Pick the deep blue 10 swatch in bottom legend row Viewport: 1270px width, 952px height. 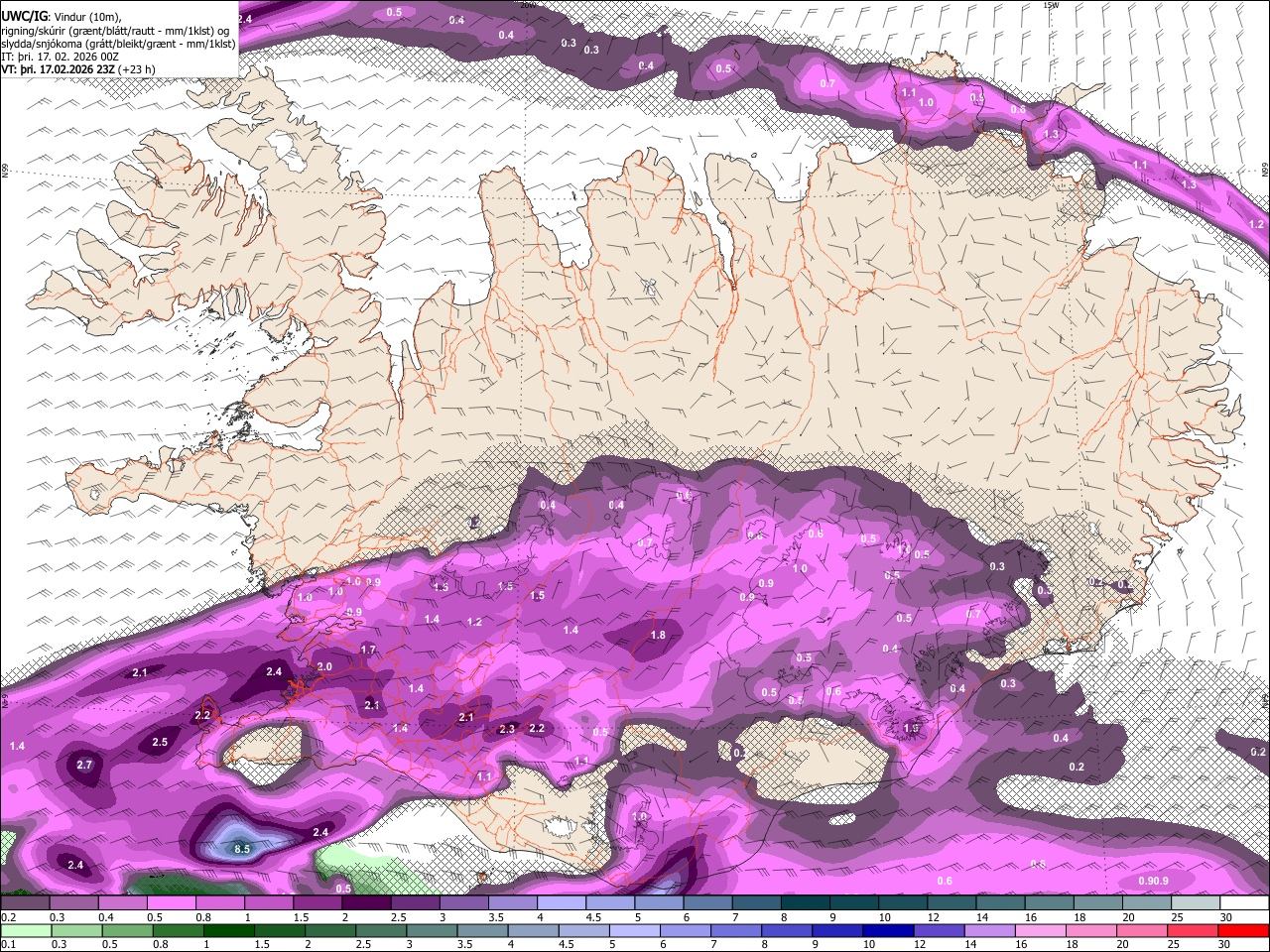[887, 930]
